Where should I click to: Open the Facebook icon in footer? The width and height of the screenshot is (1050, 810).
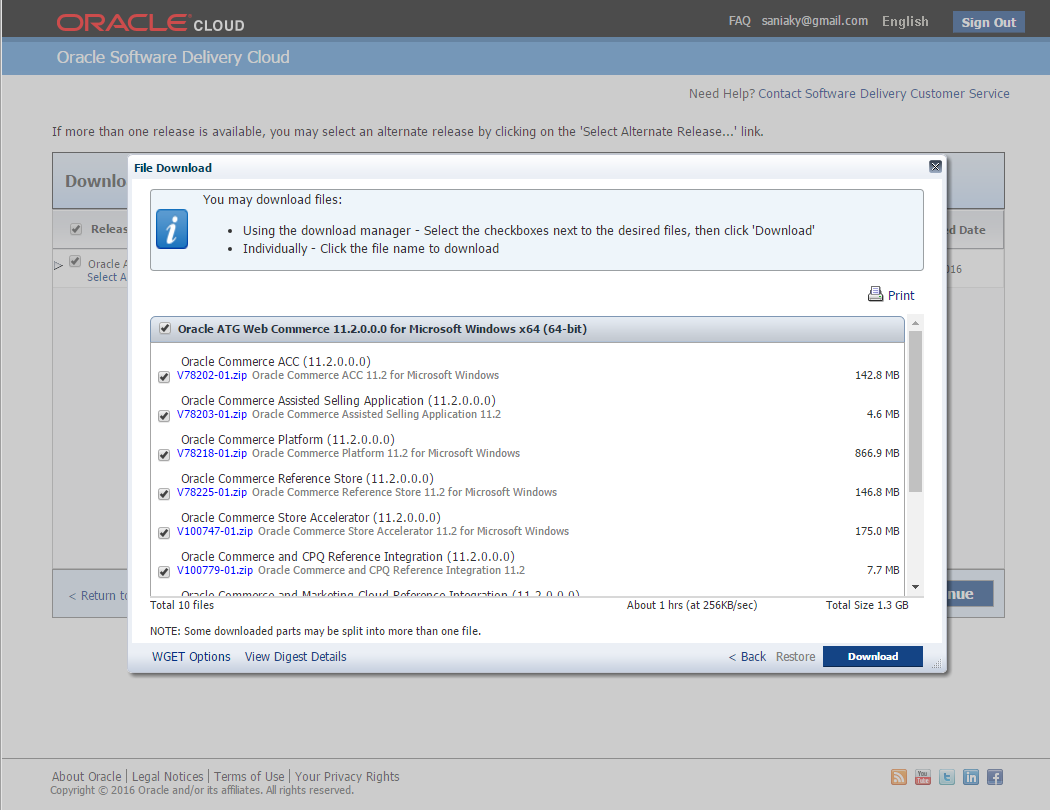coord(995,777)
